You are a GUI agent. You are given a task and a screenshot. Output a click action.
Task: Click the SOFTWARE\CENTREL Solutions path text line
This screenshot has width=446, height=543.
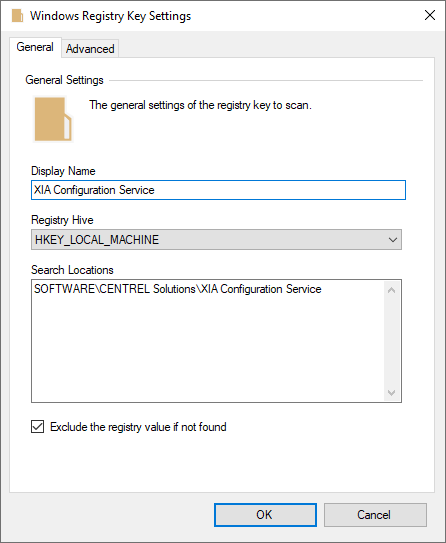[178, 289]
